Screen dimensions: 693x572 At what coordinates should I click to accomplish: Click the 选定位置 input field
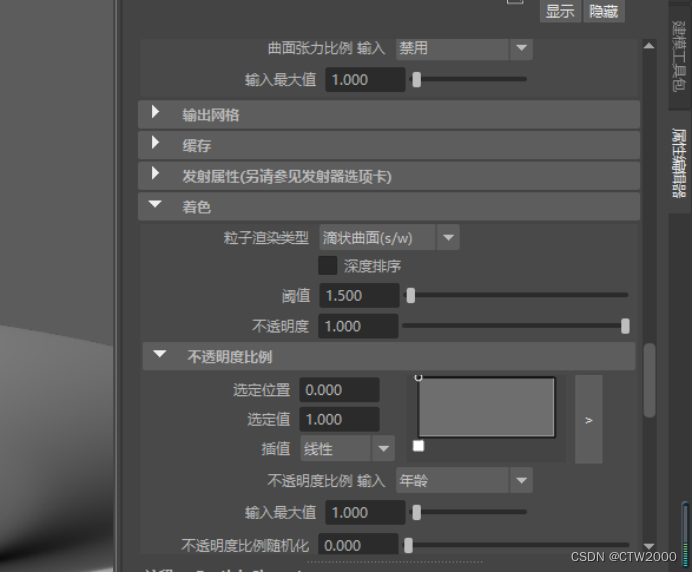click(x=339, y=390)
